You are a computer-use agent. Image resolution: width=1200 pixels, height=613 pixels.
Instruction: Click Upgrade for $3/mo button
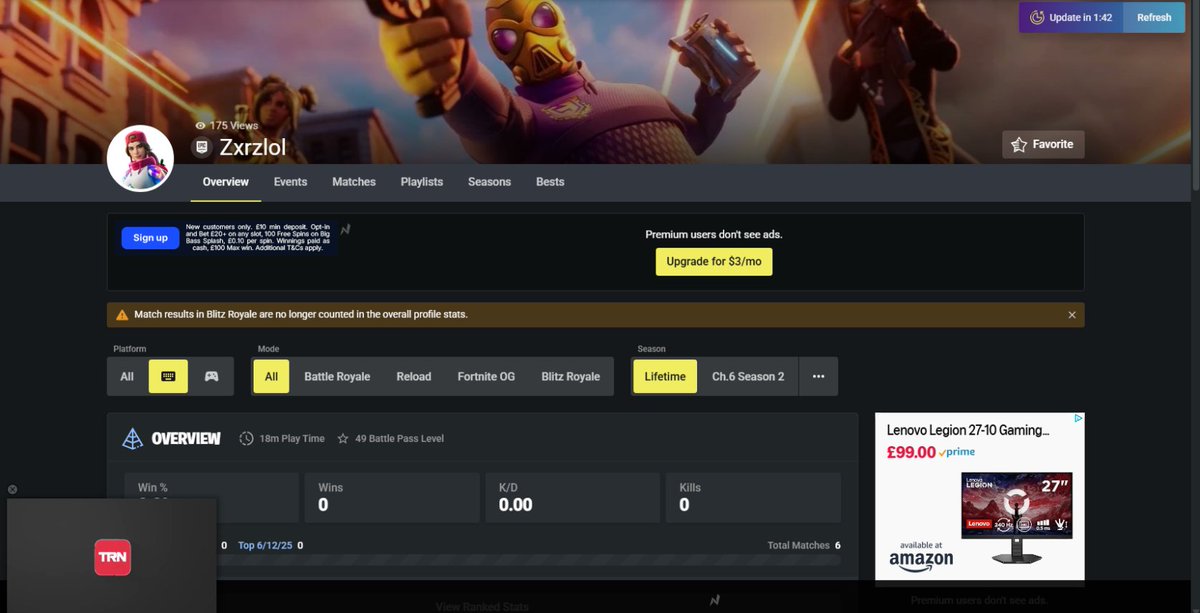coord(714,262)
